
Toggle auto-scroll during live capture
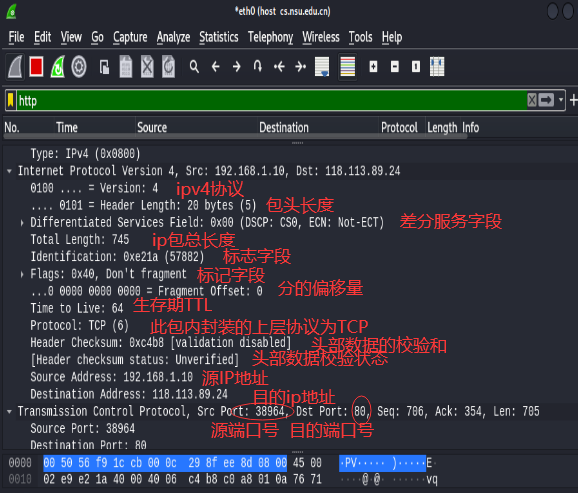click(x=322, y=67)
